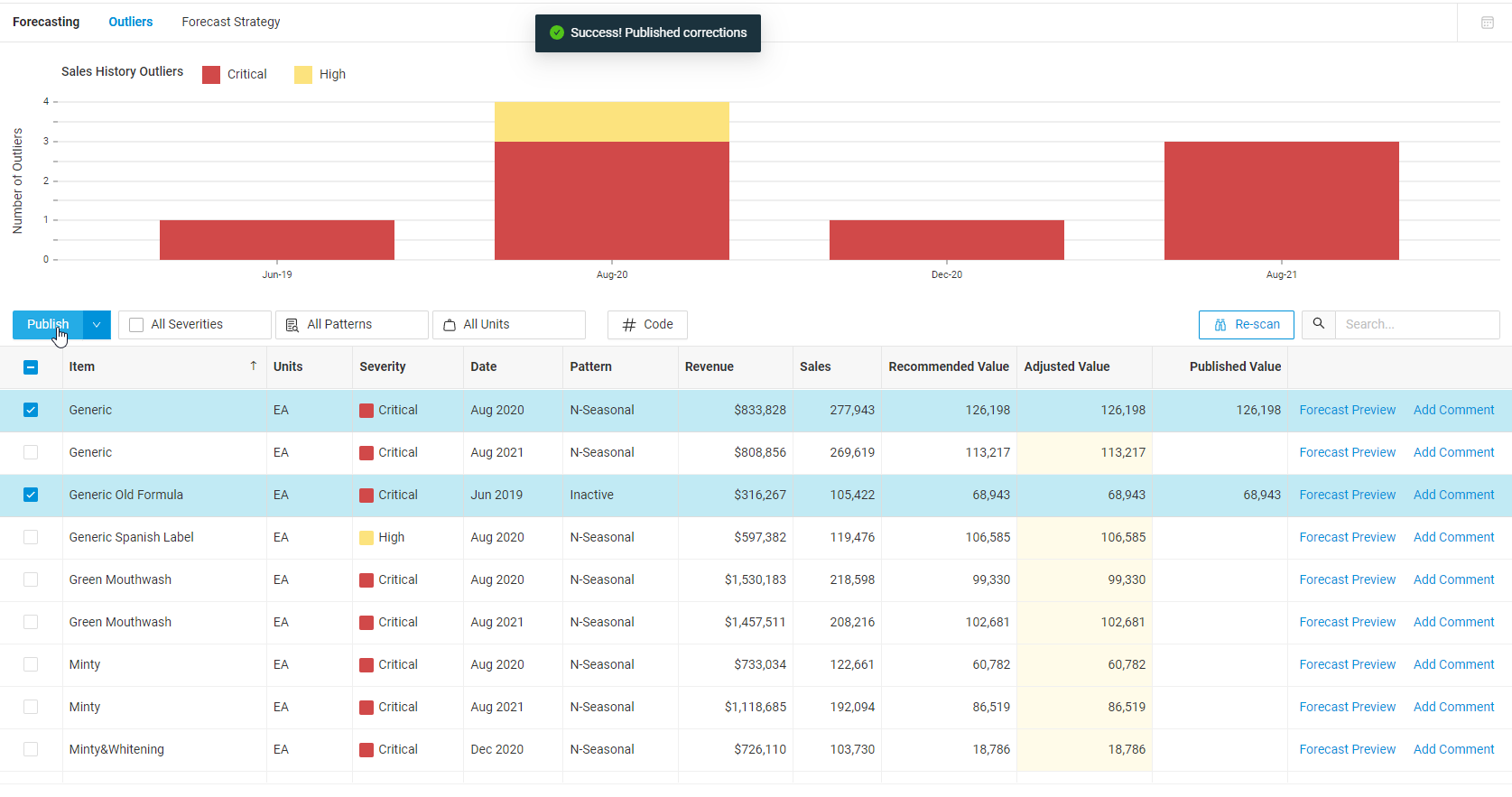The height and width of the screenshot is (797, 1512).
Task: Focus the Search input field
Action: pyautogui.click(x=1417, y=325)
